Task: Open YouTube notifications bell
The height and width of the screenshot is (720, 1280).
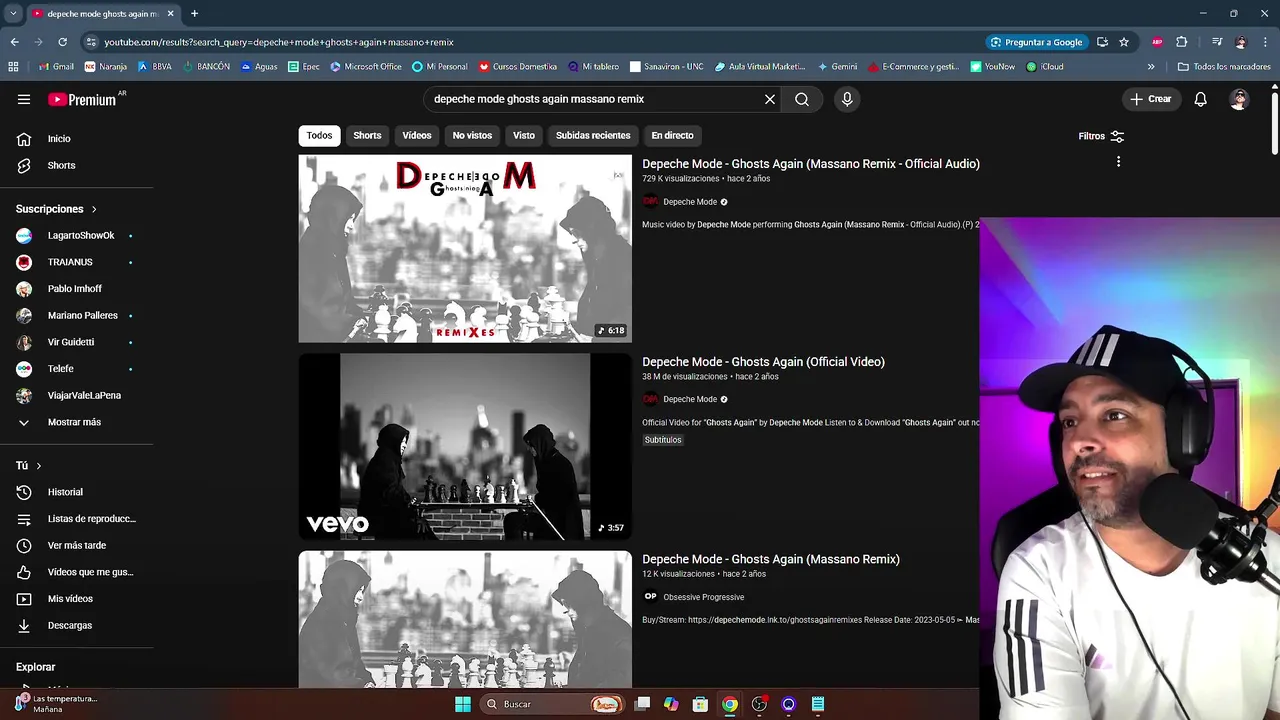Action: coord(1201,99)
